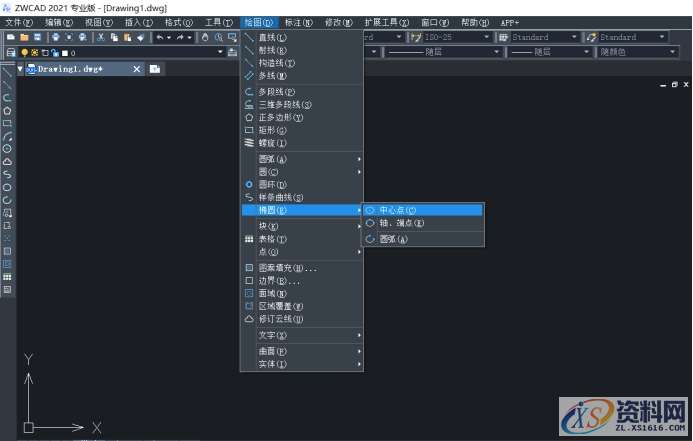This screenshot has width=693, height=441.
Task: Expand the 文字 submenu entry
Action: point(302,335)
